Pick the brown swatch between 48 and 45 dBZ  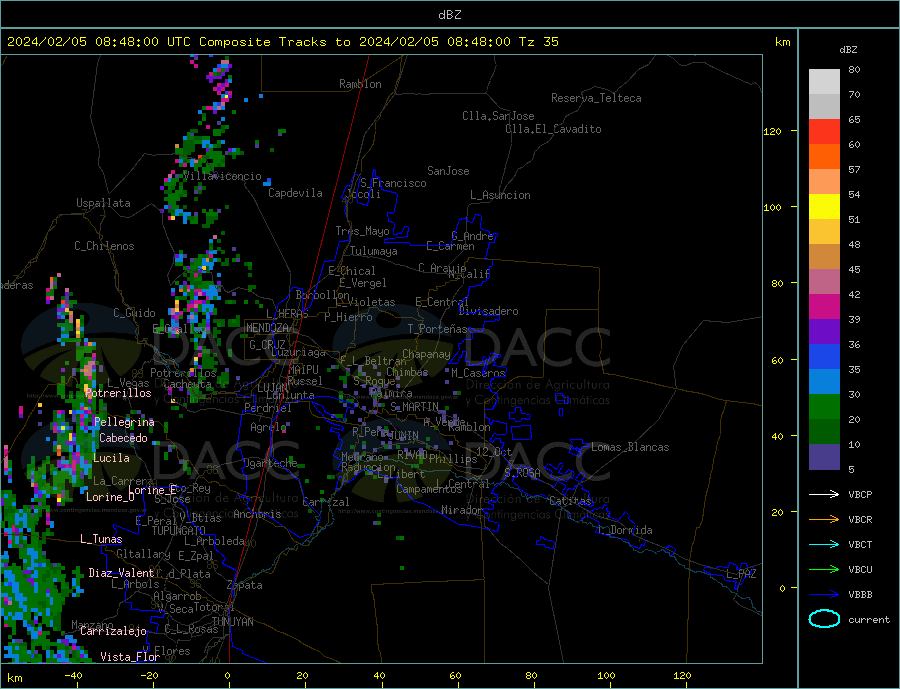(x=824, y=257)
